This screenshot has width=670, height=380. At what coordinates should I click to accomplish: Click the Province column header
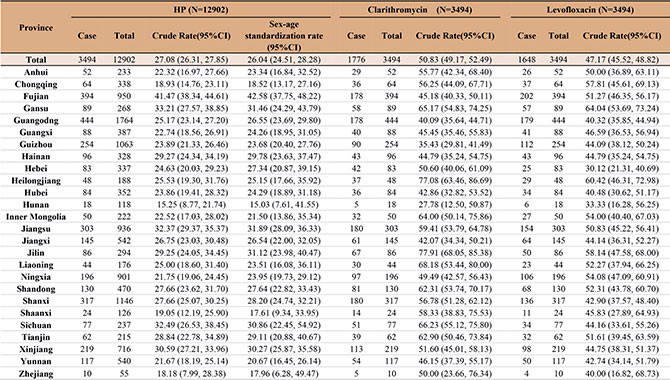[36, 28]
